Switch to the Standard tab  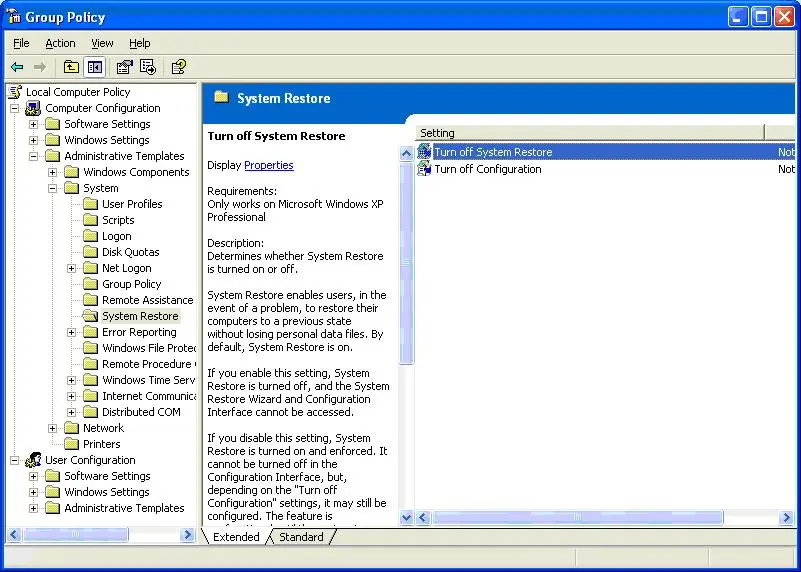tap(301, 537)
